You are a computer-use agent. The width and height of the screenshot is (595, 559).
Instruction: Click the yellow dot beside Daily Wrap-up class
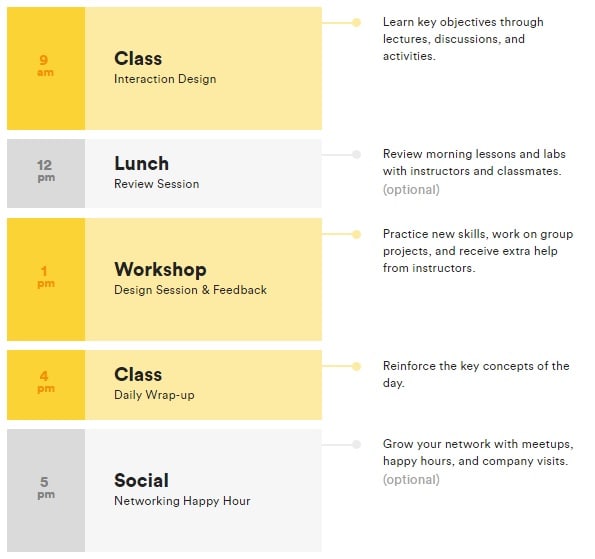tap(356, 366)
